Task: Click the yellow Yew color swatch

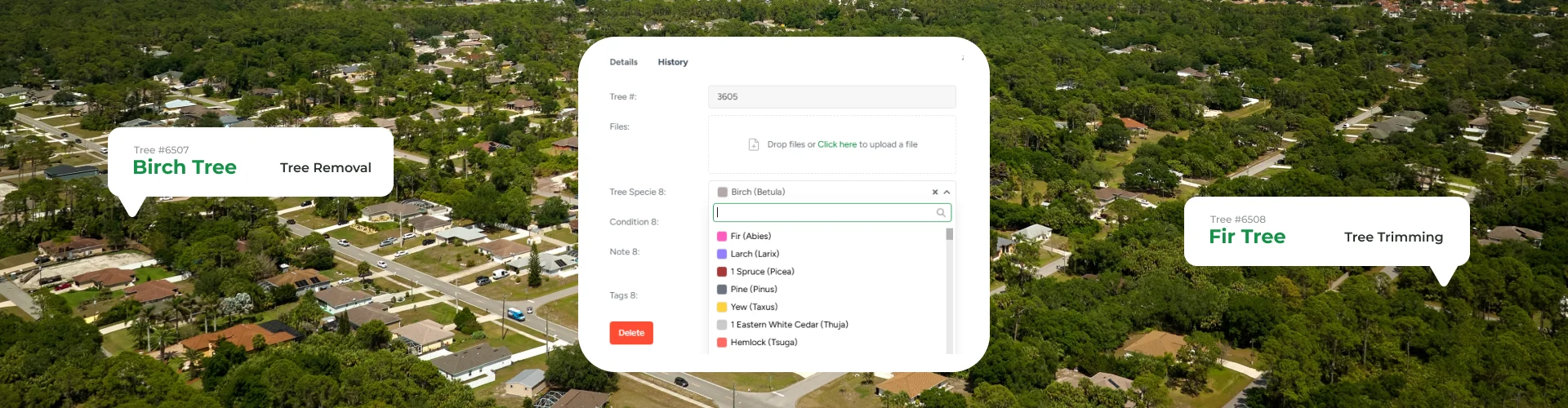Action: pos(722,308)
